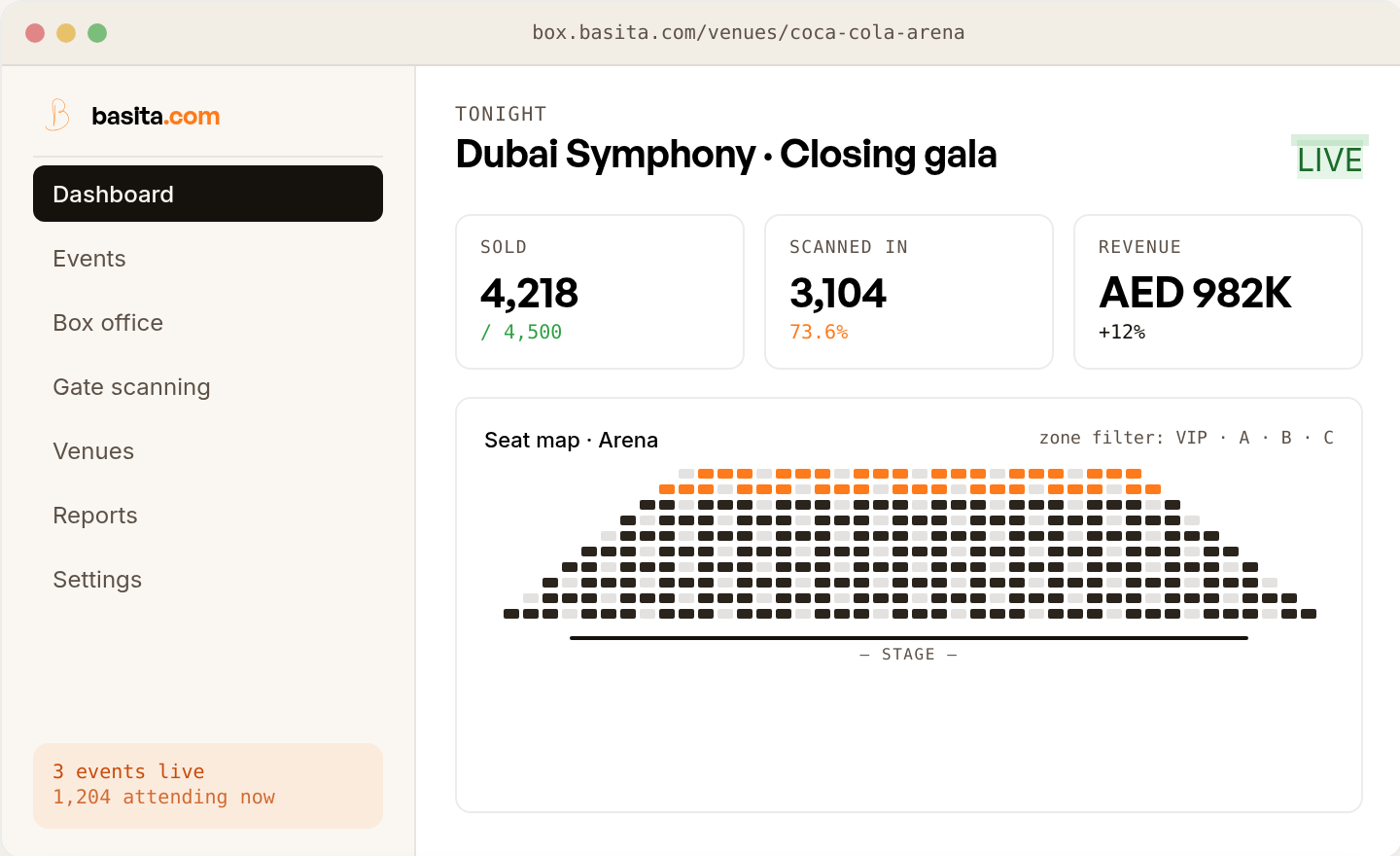
Task: Click the basita.com brand name text
Action: point(156,116)
